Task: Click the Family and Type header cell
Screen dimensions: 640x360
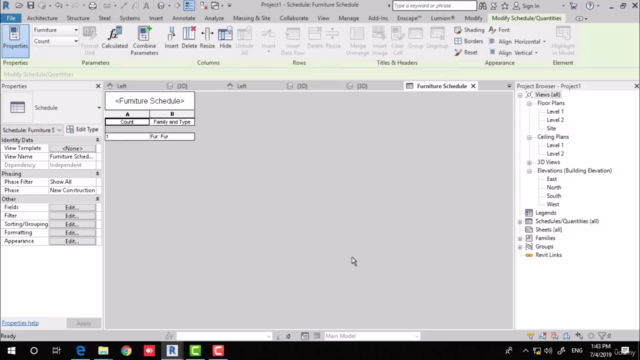Action: point(172,122)
